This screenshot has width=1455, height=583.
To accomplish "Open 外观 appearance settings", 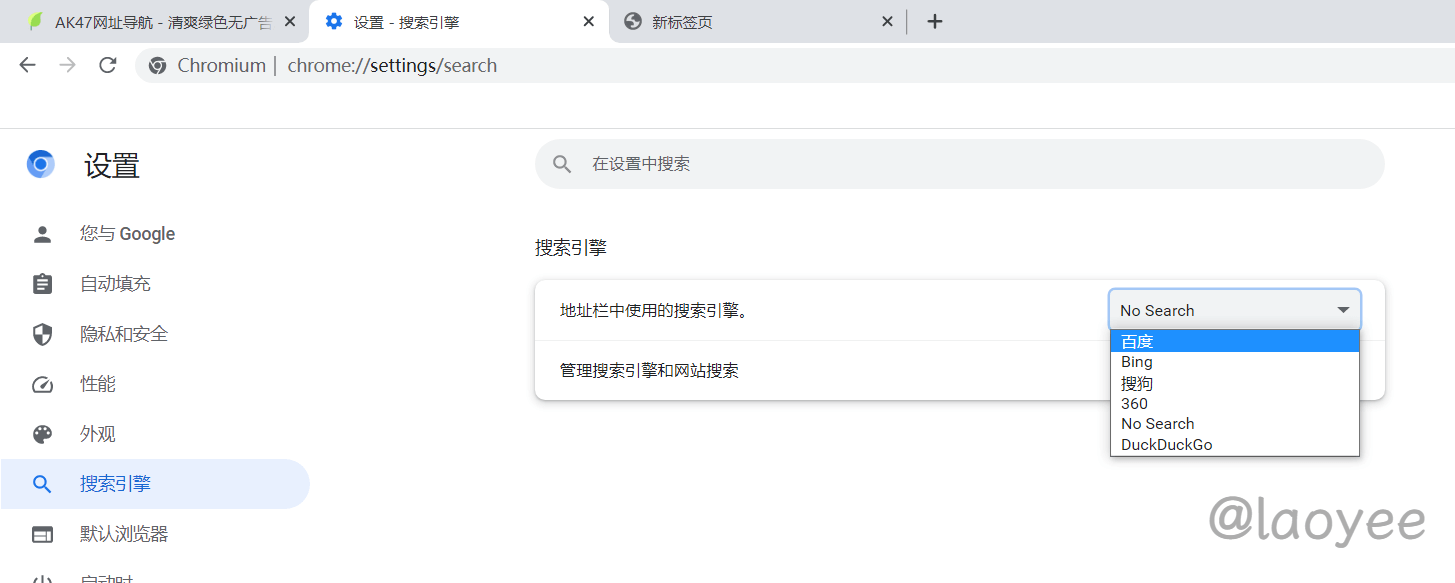I will point(98,434).
